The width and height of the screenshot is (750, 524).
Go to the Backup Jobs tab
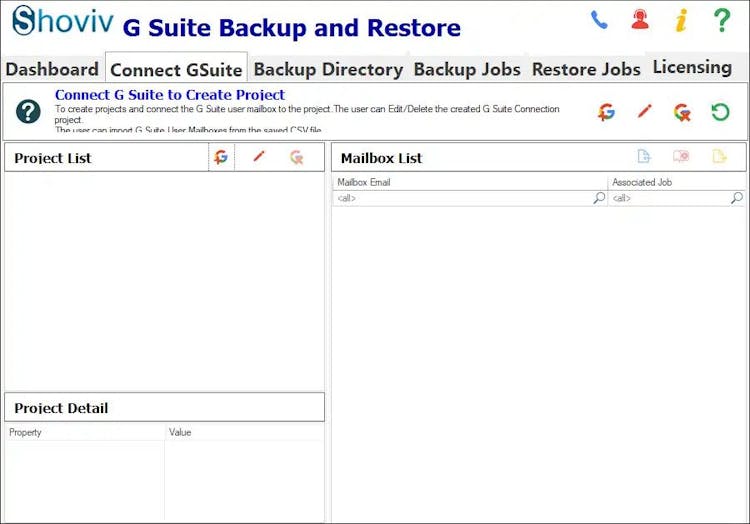[x=467, y=69]
